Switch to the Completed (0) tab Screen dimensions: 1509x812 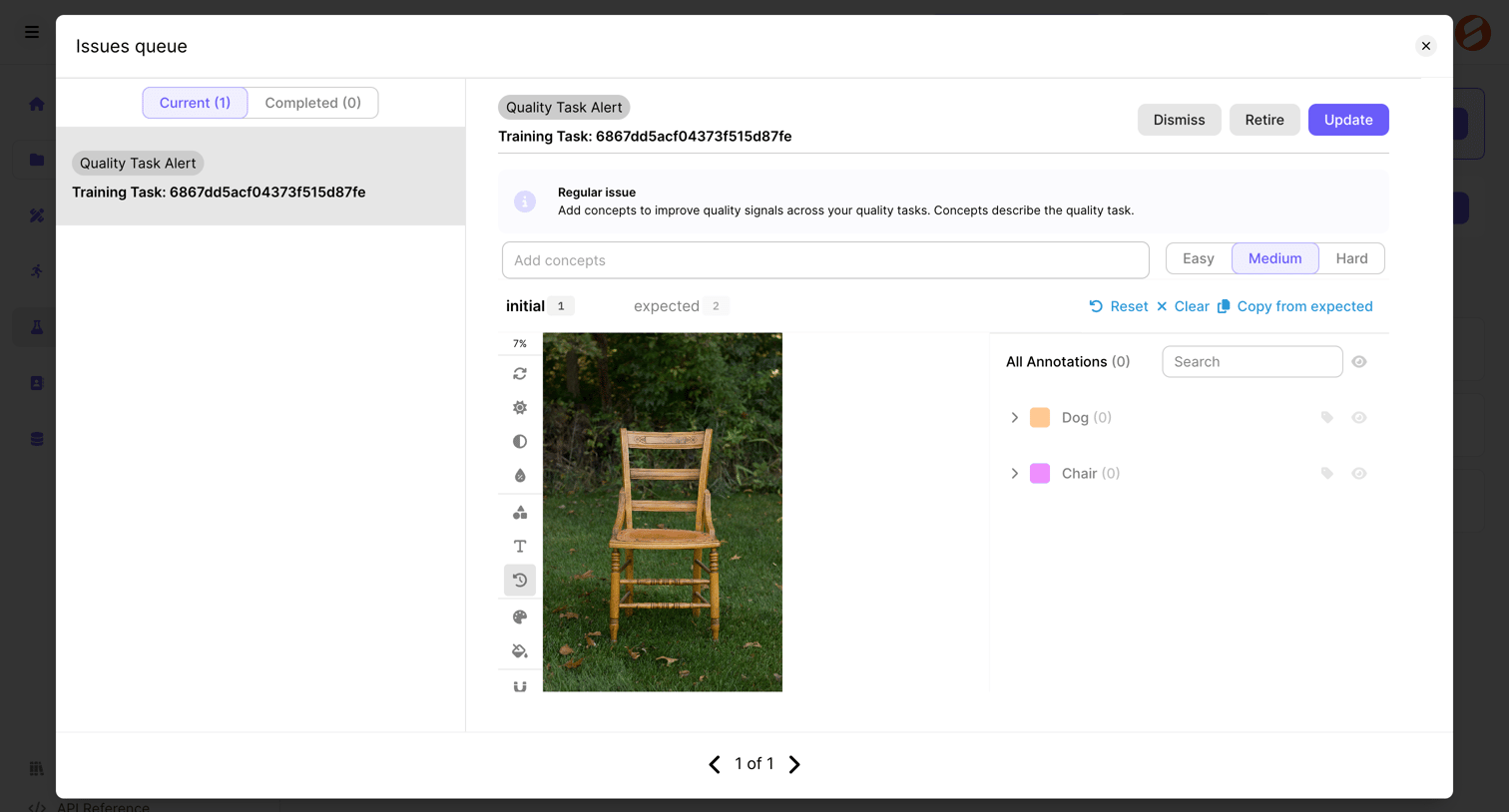coord(313,103)
